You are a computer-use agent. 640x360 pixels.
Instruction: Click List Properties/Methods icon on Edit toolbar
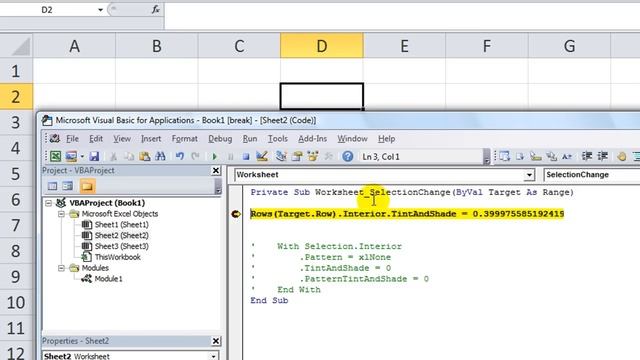pos(504,156)
